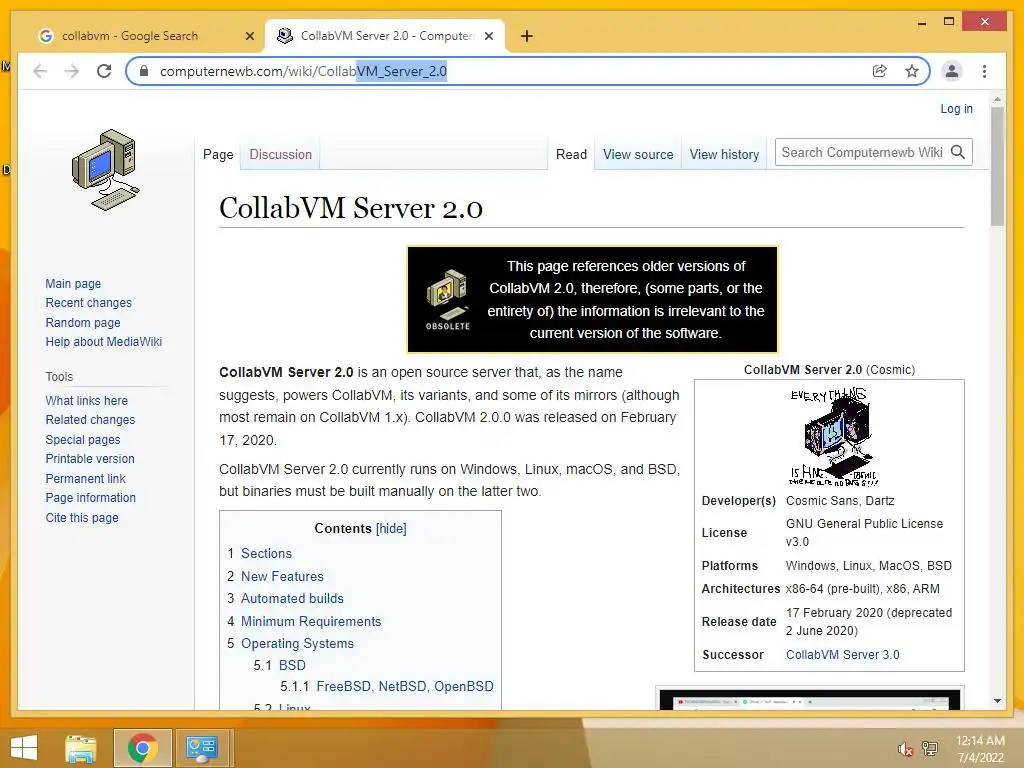Select the CollabVM Server 2.0 tab
The image size is (1024, 768).
tap(385, 37)
